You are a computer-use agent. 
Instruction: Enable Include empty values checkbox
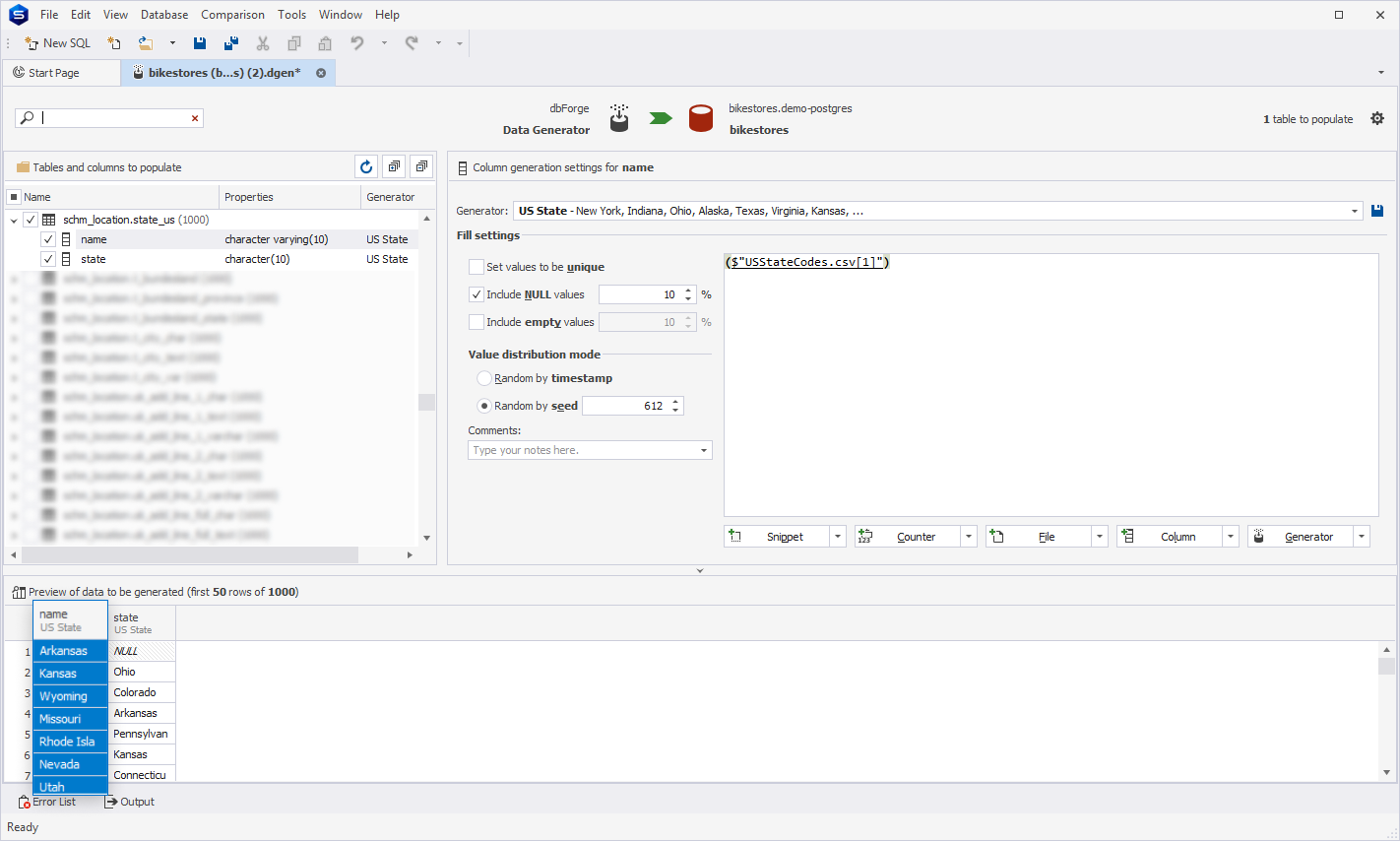(477, 322)
